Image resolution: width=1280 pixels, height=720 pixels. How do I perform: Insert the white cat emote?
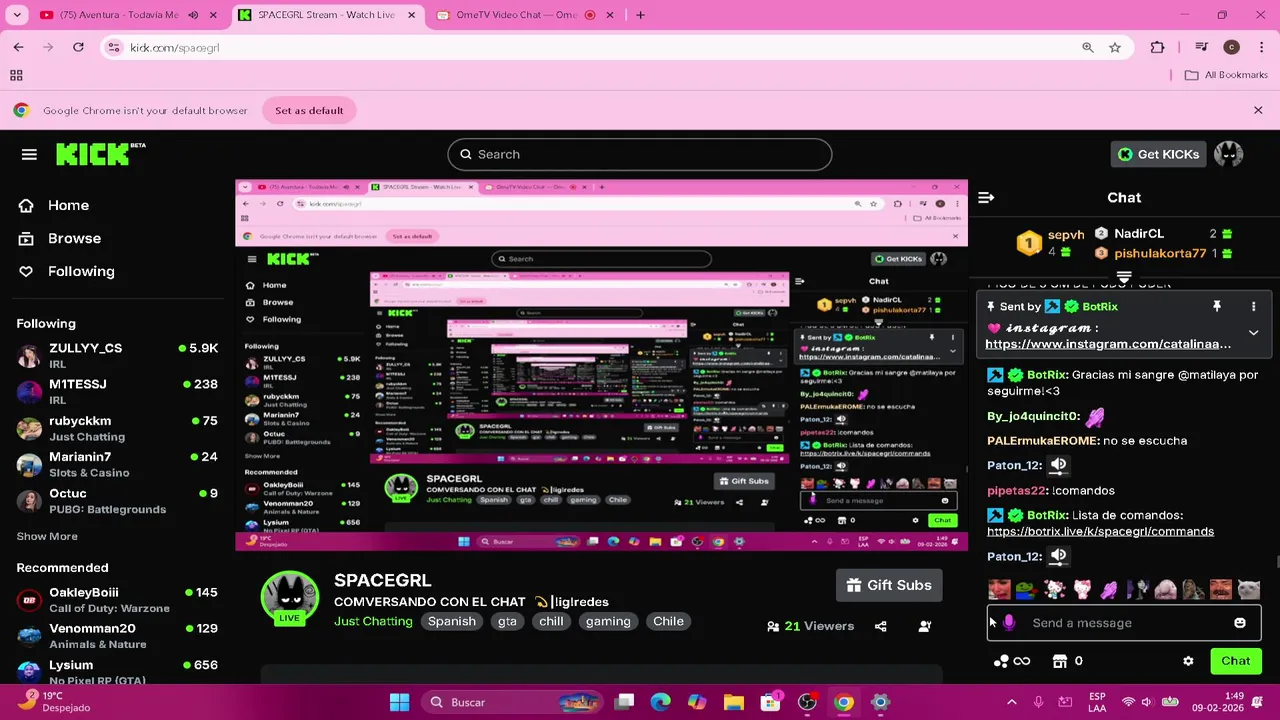1247,590
